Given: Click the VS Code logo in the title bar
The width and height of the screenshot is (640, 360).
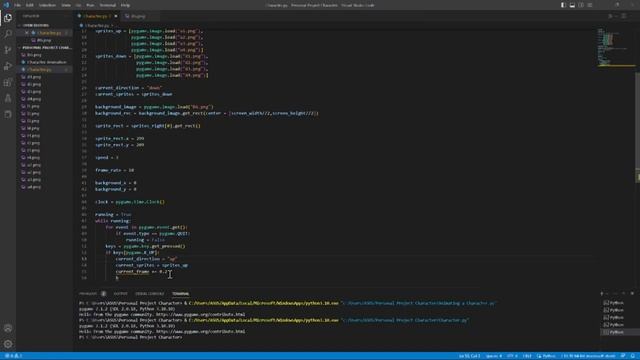Looking at the screenshot, I should point(6,5).
